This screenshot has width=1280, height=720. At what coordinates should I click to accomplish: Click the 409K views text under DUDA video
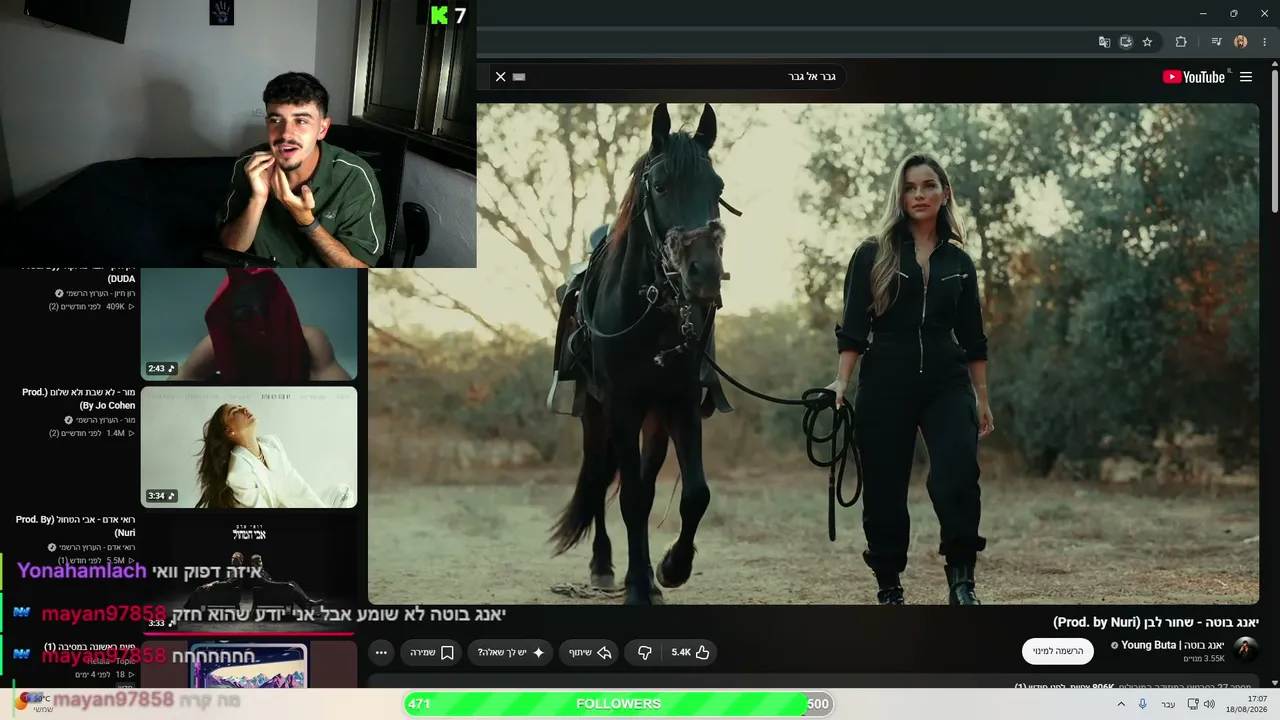coord(113,306)
